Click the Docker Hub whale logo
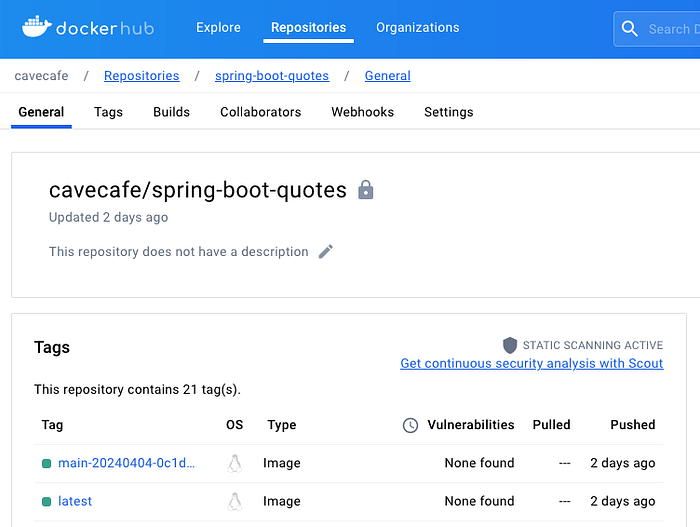The width and height of the screenshot is (700, 527). click(x=36, y=27)
